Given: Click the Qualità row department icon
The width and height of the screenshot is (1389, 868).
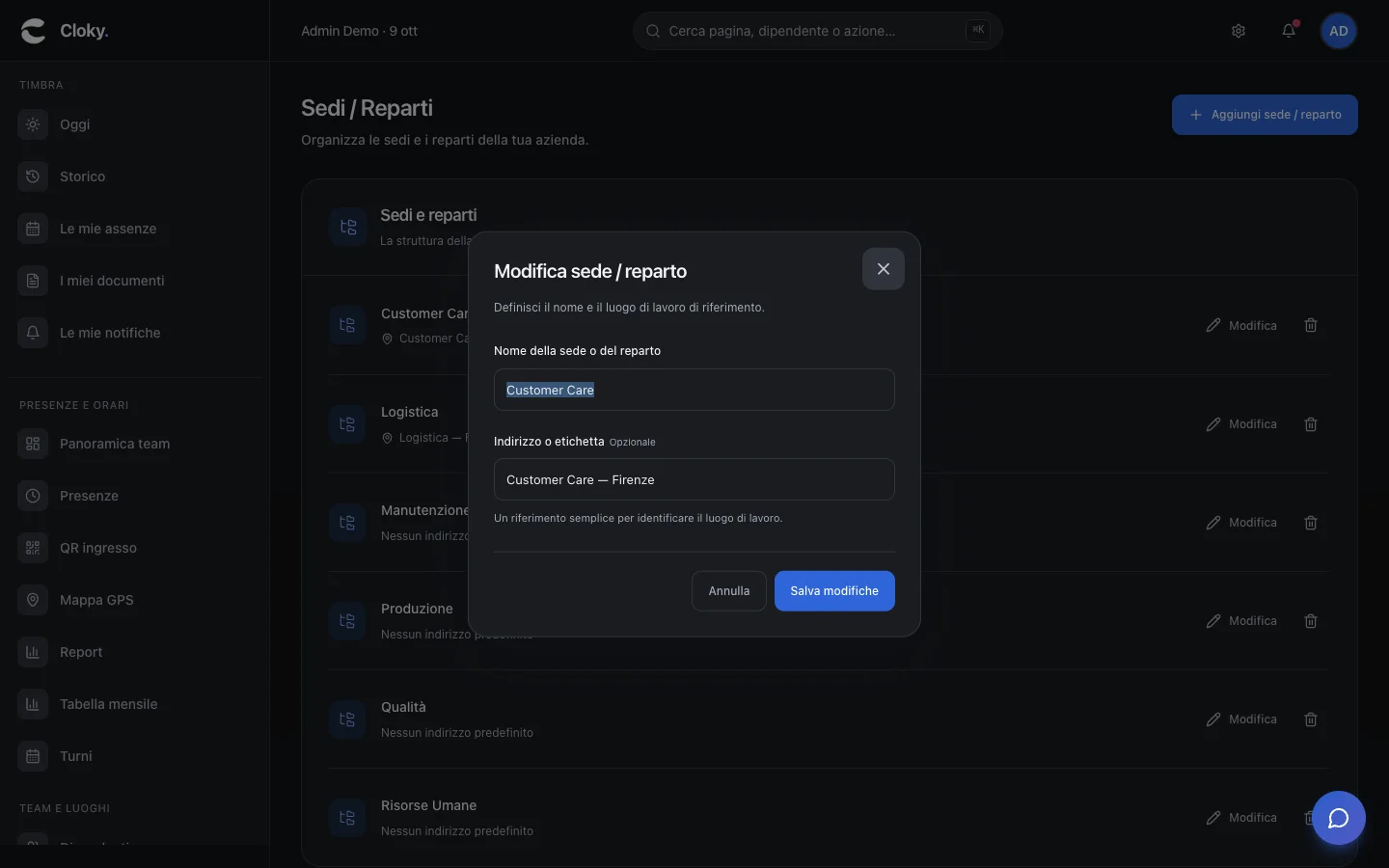Looking at the screenshot, I should click(x=347, y=719).
